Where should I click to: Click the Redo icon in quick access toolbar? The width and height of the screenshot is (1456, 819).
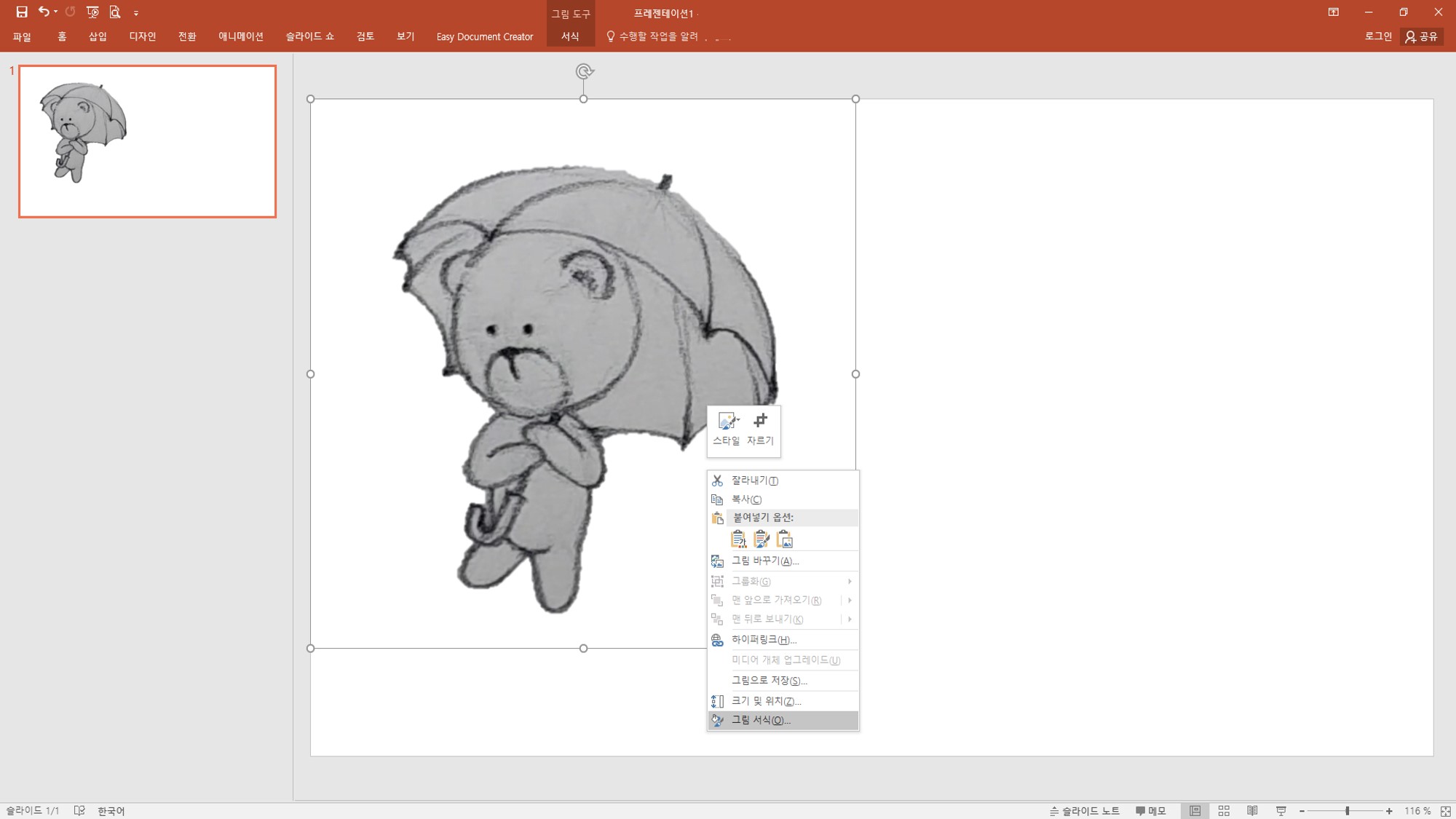tap(70, 12)
